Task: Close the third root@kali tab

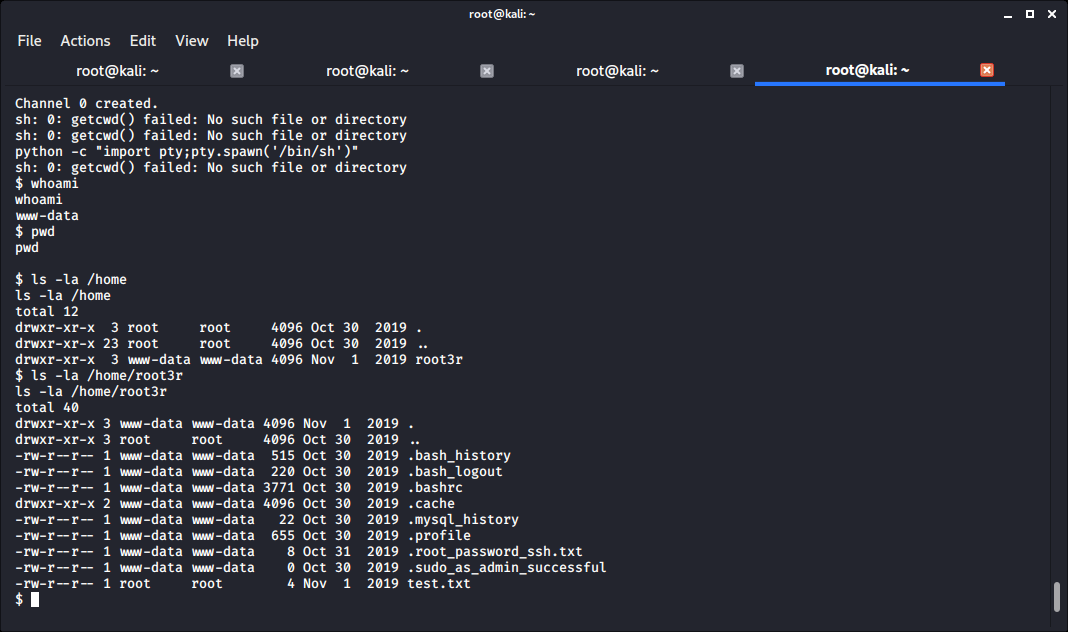Action: click(737, 71)
